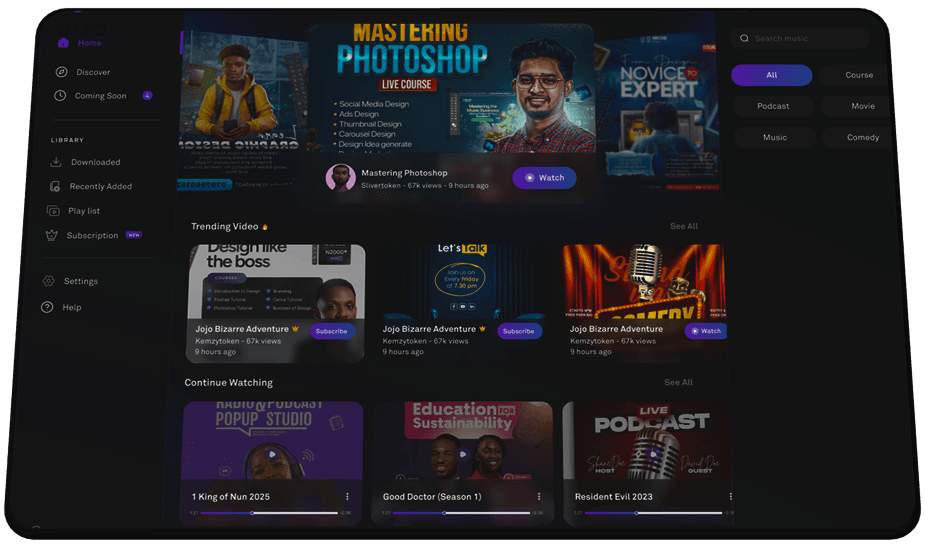Open options menu for 1 King of Nun 2025

(x=347, y=496)
